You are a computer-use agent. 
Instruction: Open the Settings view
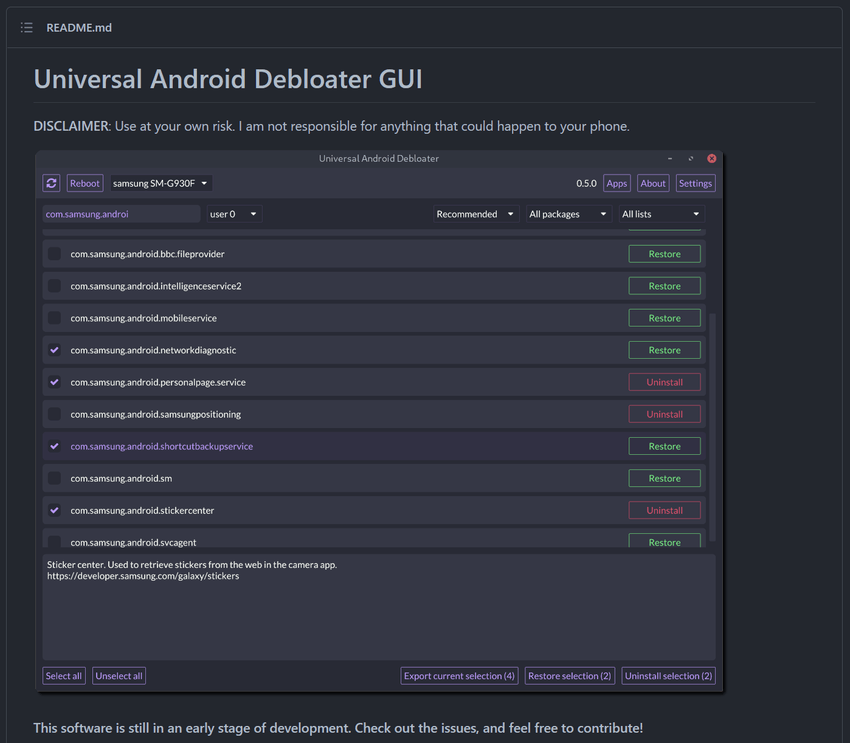(696, 183)
